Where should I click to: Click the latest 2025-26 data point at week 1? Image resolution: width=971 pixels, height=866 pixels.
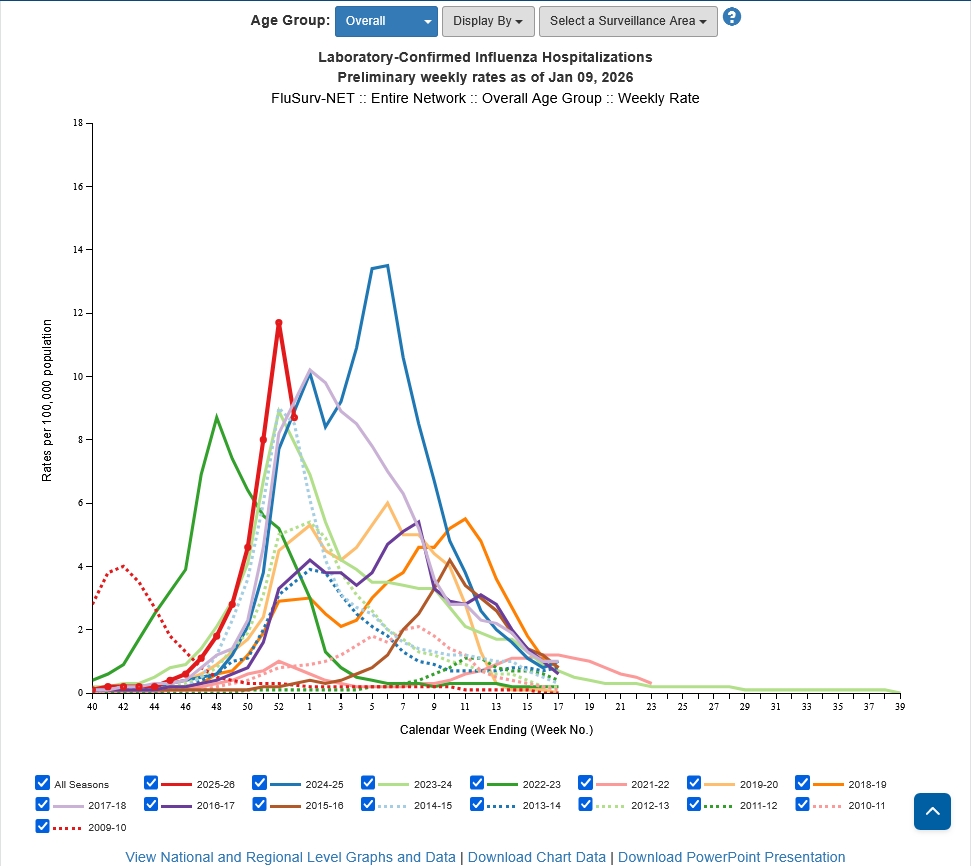(x=294, y=417)
